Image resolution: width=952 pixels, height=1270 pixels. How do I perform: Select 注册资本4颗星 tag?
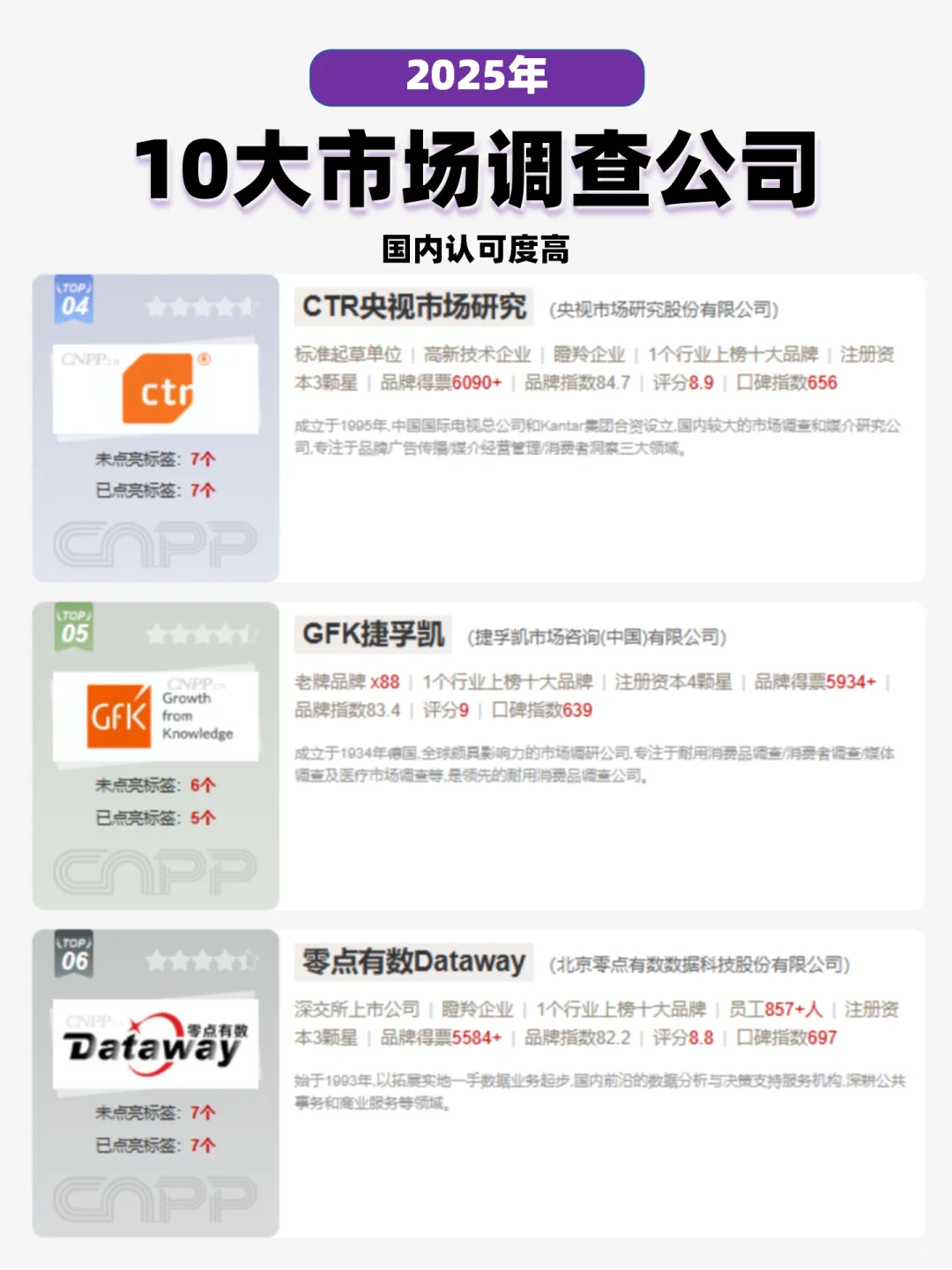coord(673,682)
